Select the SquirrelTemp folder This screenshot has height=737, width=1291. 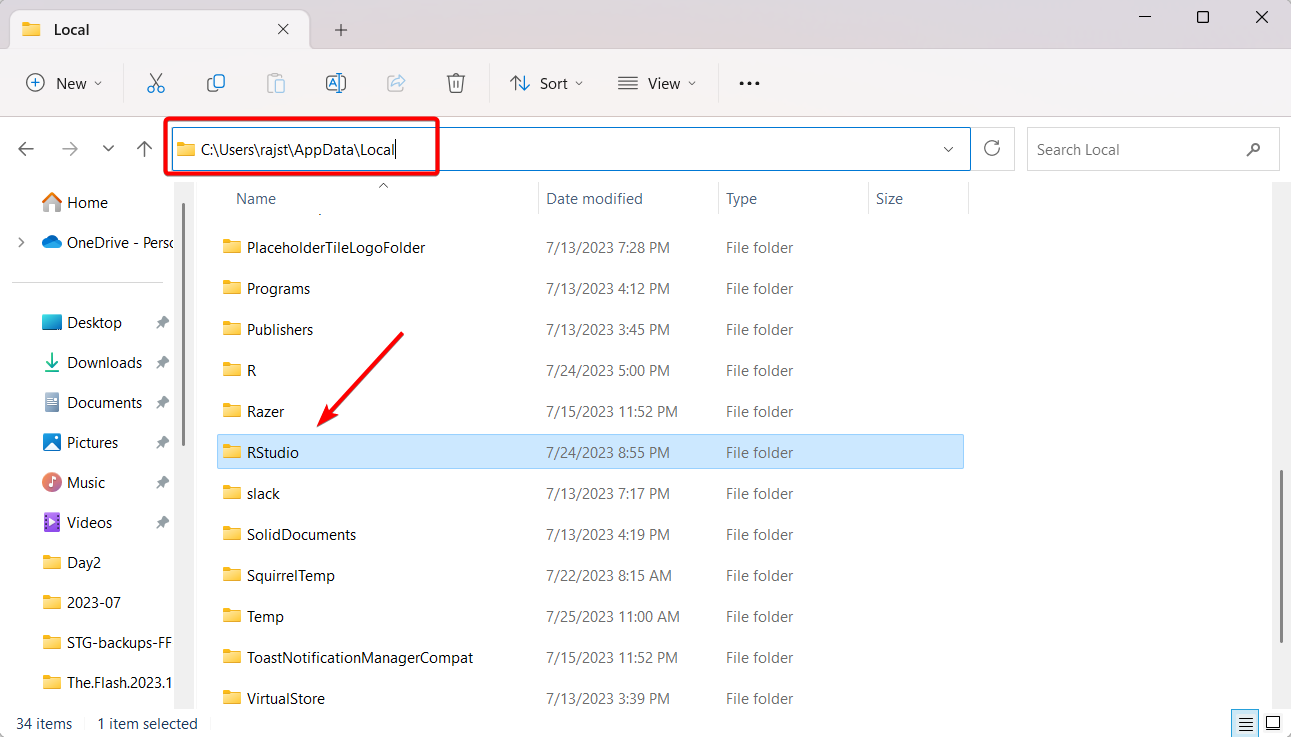pyautogui.click(x=590, y=575)
